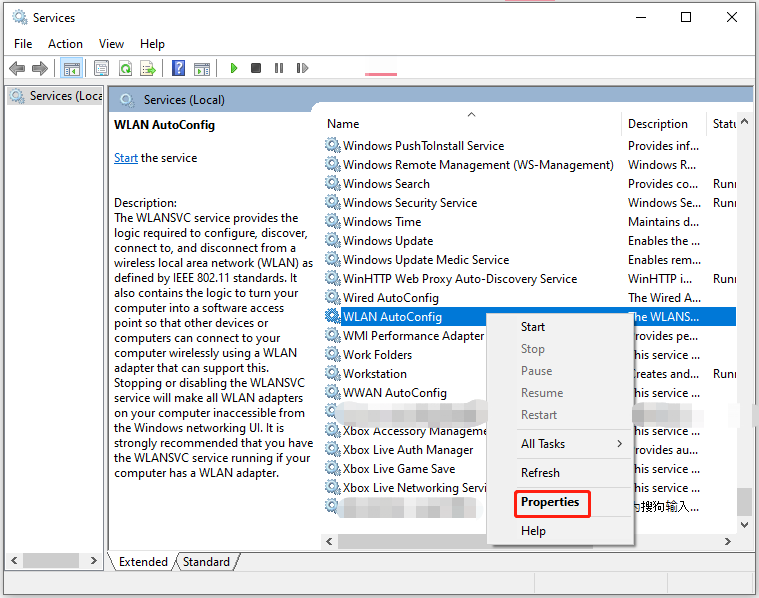The width and height of the screenshot is (759, 598).
Task: Choose Properties in the context menu
Action: pos(550,502)
